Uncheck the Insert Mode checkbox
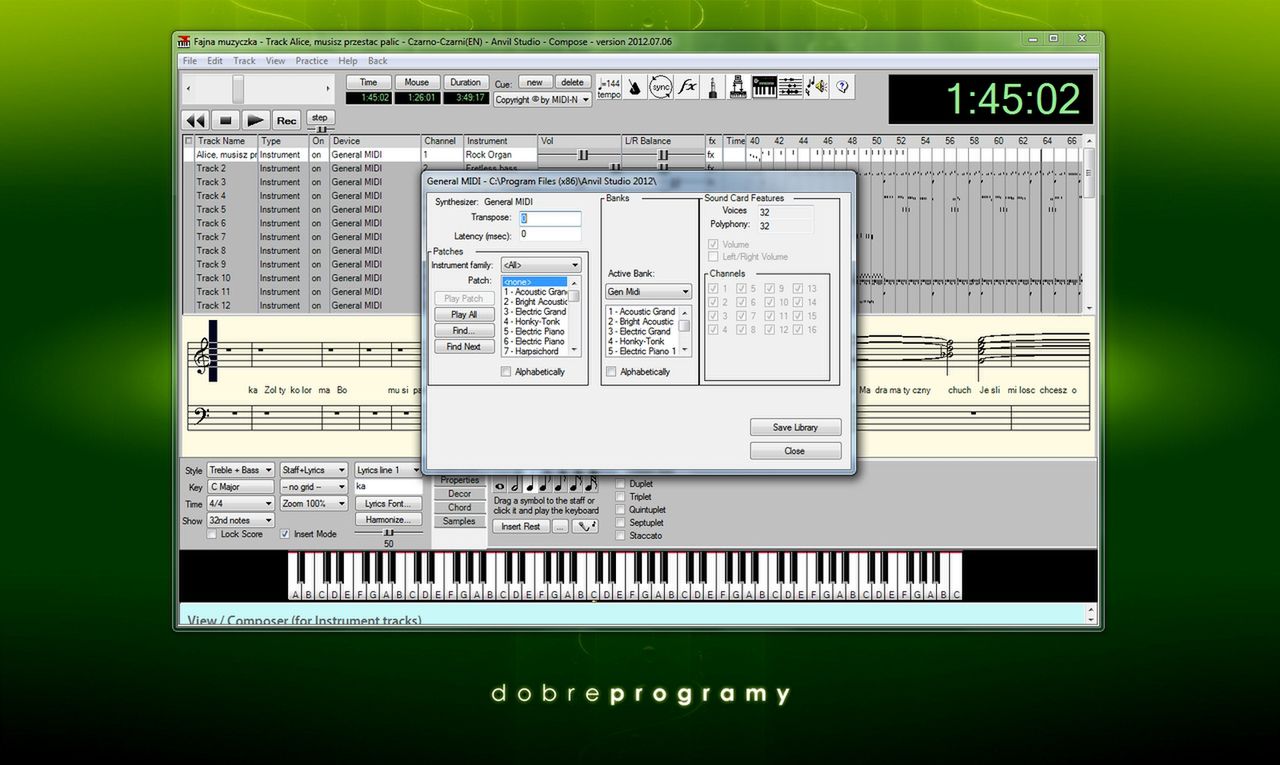1280x765 pixels. tap(285, 534)
